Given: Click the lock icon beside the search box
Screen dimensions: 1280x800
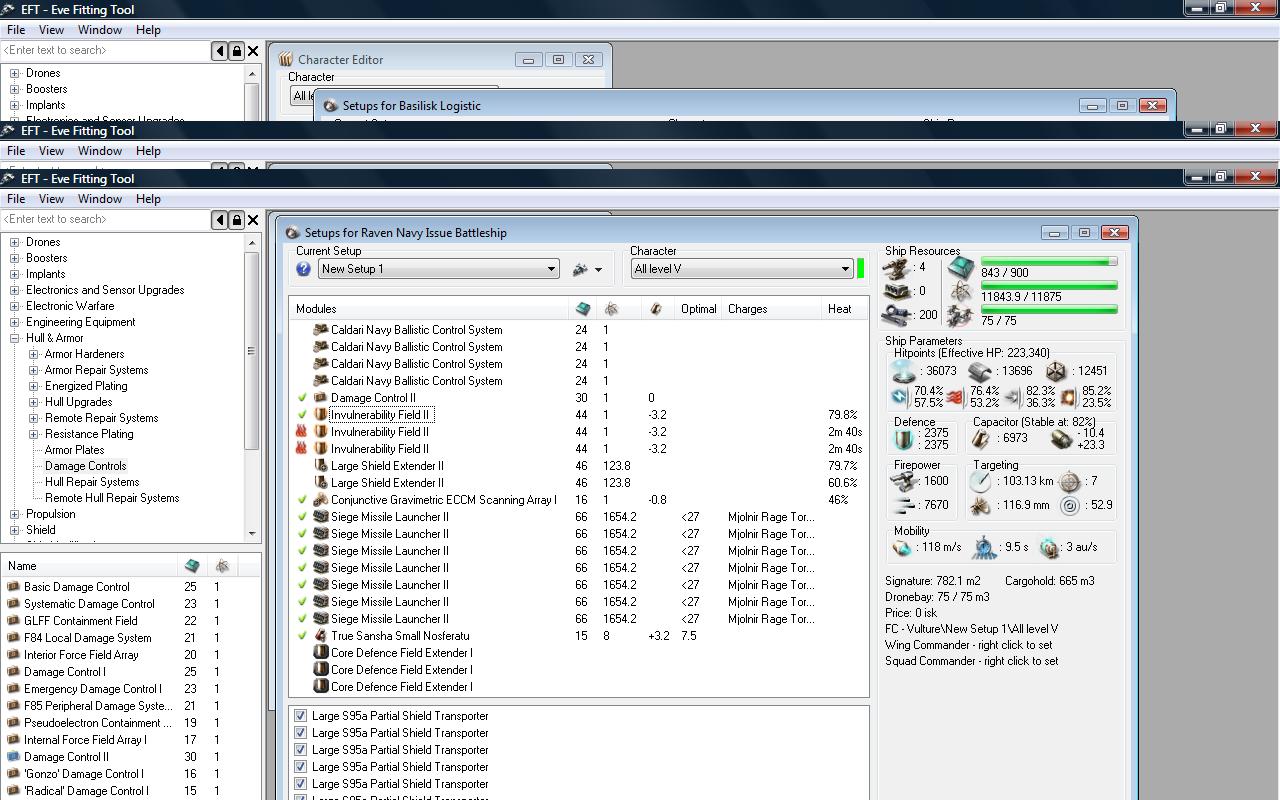Looking at the screenshot, I should [x=236, y=219].
